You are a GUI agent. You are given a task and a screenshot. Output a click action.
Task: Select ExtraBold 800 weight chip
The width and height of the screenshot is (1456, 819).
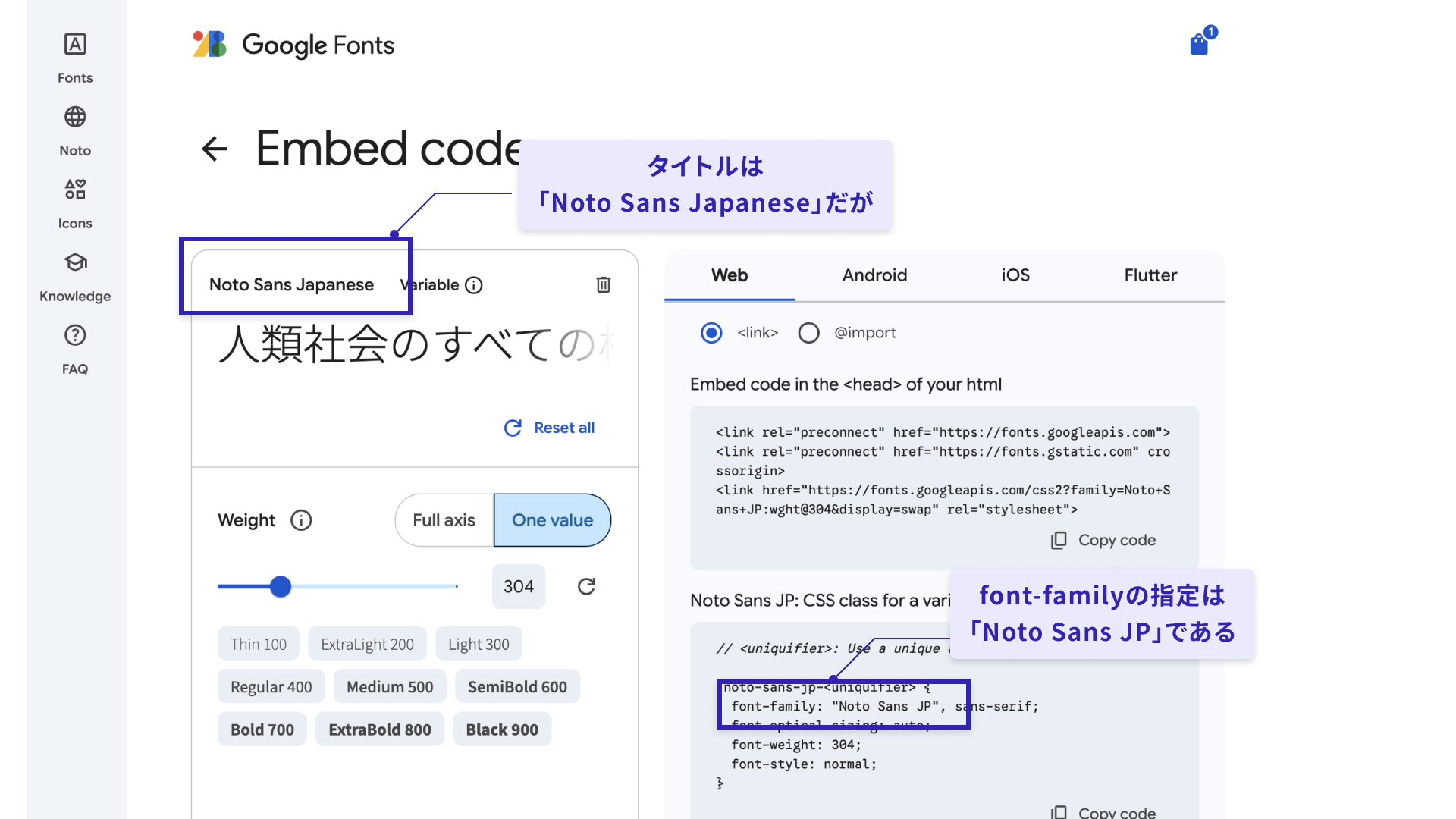pyautogui.click(x=380, y=729)
